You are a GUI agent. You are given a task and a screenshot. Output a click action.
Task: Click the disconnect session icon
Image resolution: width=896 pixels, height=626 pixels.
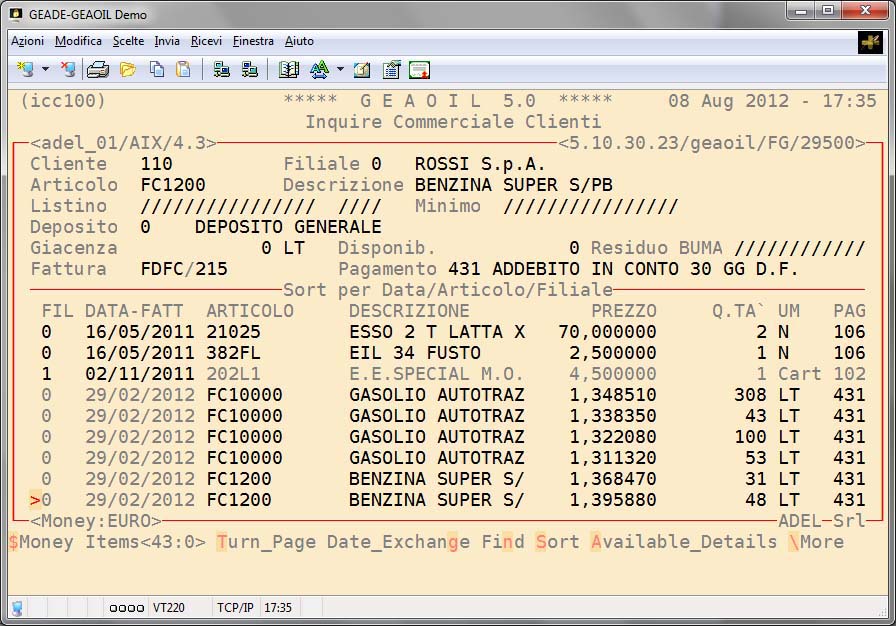(x=67, y=70)
